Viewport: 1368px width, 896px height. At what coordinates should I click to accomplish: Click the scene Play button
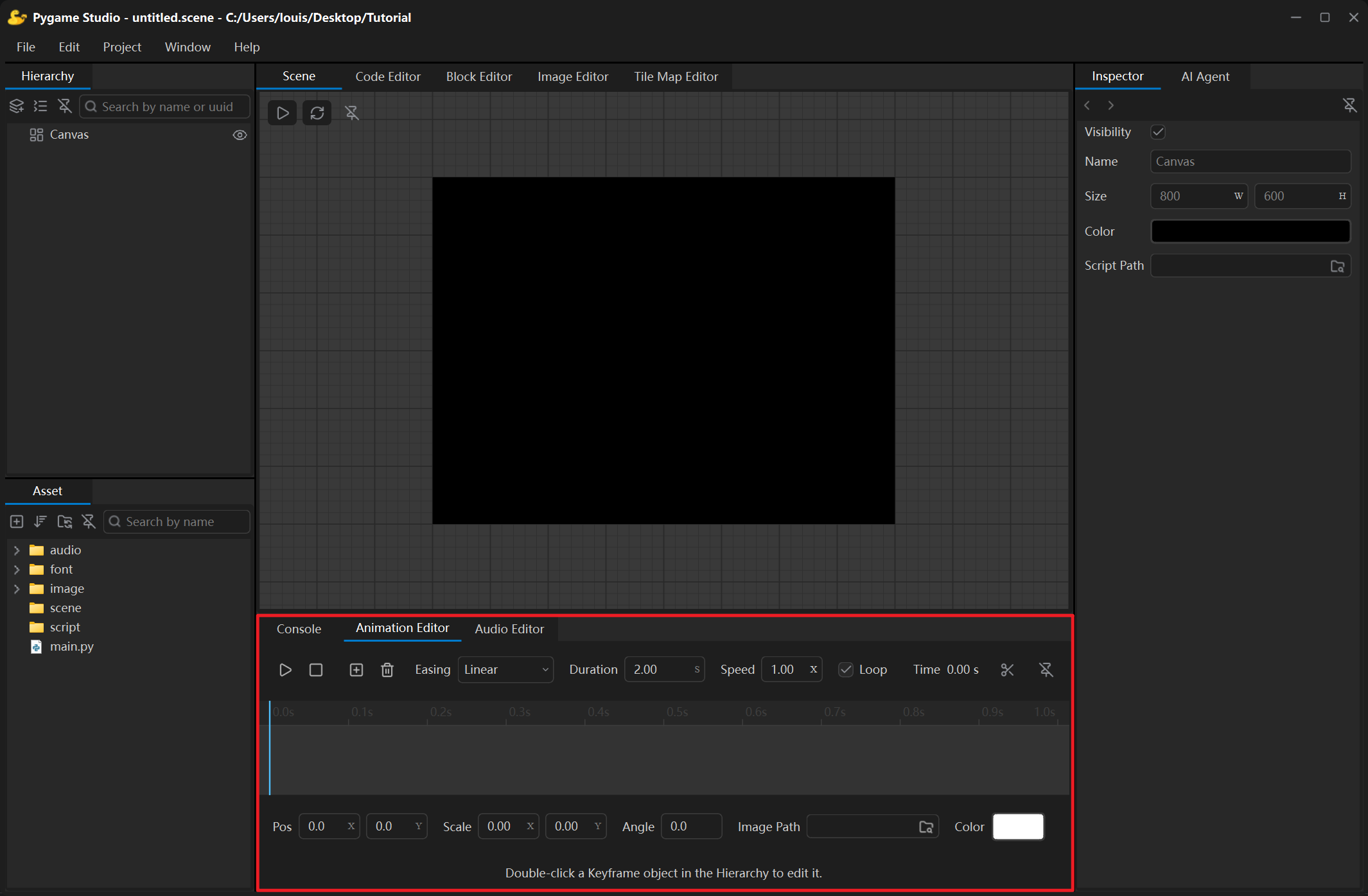283,113
